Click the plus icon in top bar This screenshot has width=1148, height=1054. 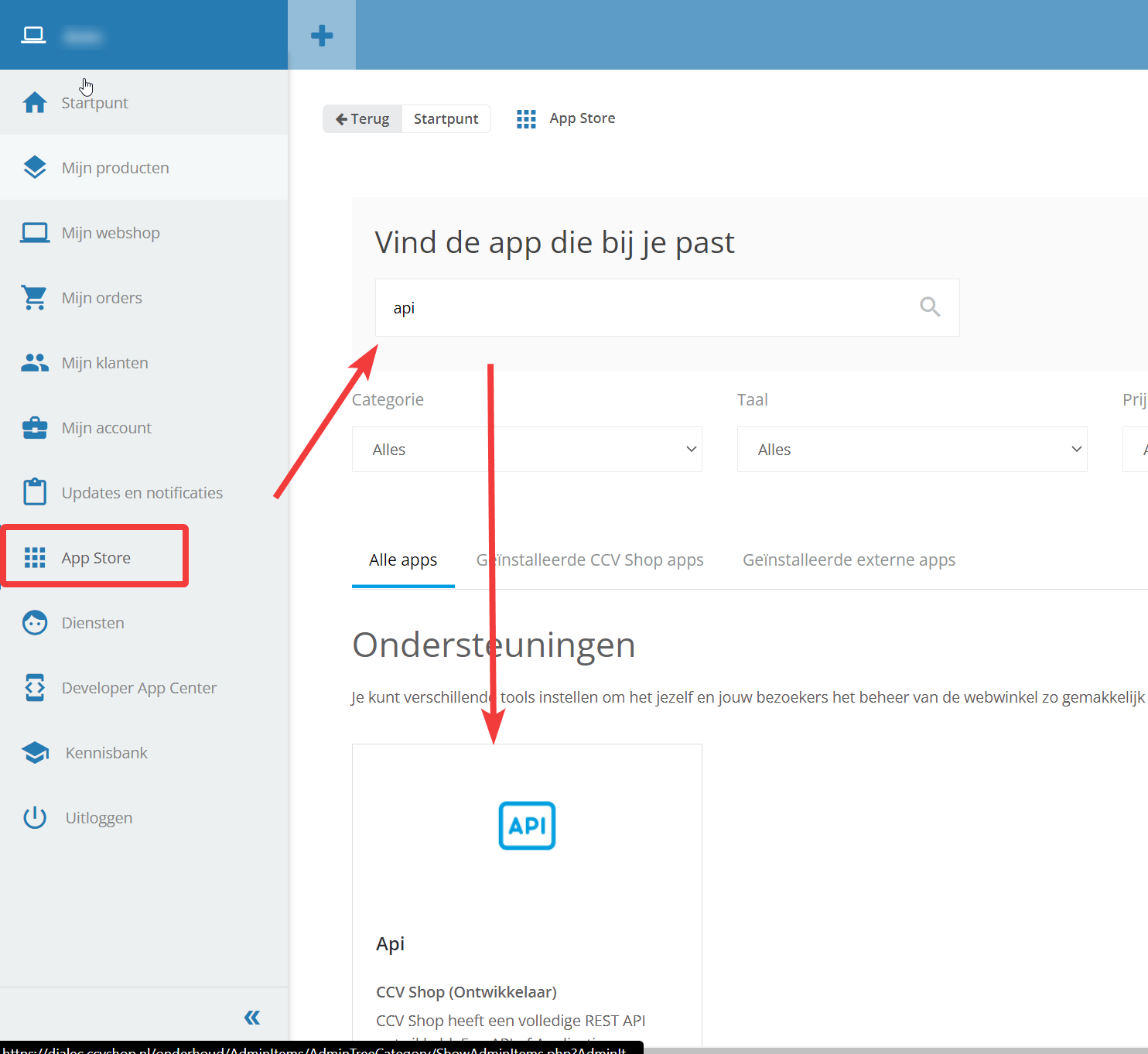(x=322, y=36)
